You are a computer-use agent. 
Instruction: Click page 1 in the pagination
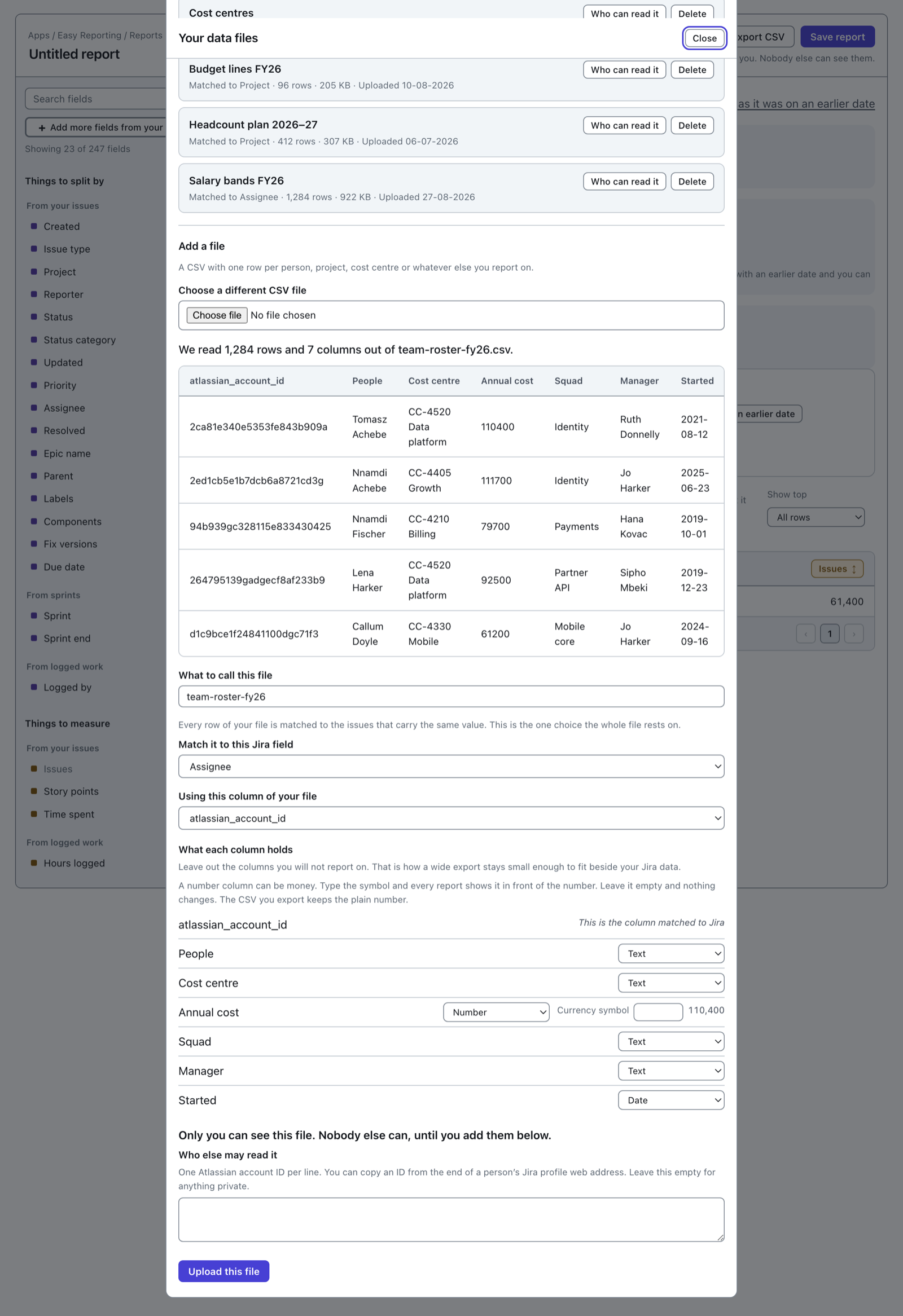830,633
